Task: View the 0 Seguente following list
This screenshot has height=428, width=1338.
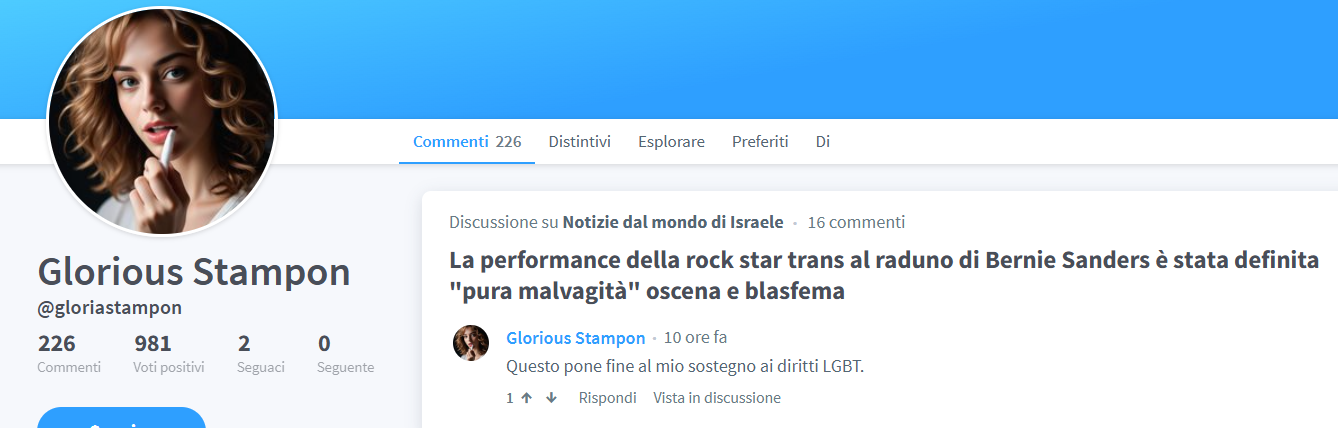Action: coord(345,354)
